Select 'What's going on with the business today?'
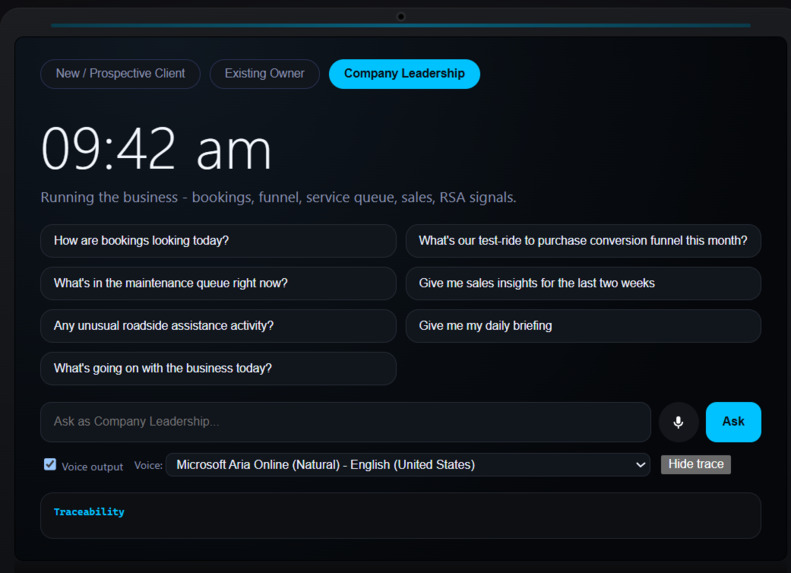This screenshot has width=791, height=573. [x=218, y=368]
